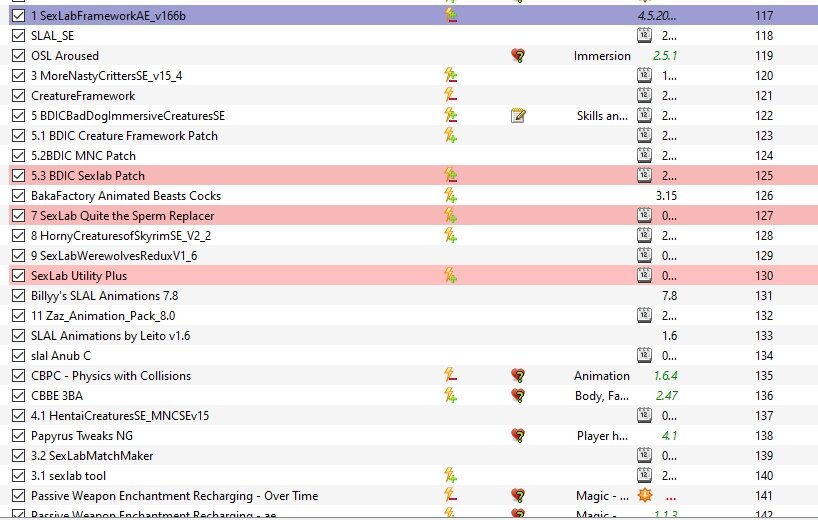Click version 2.47 of CBBE 3BA

pyautogui.click(x=667, y=396)
